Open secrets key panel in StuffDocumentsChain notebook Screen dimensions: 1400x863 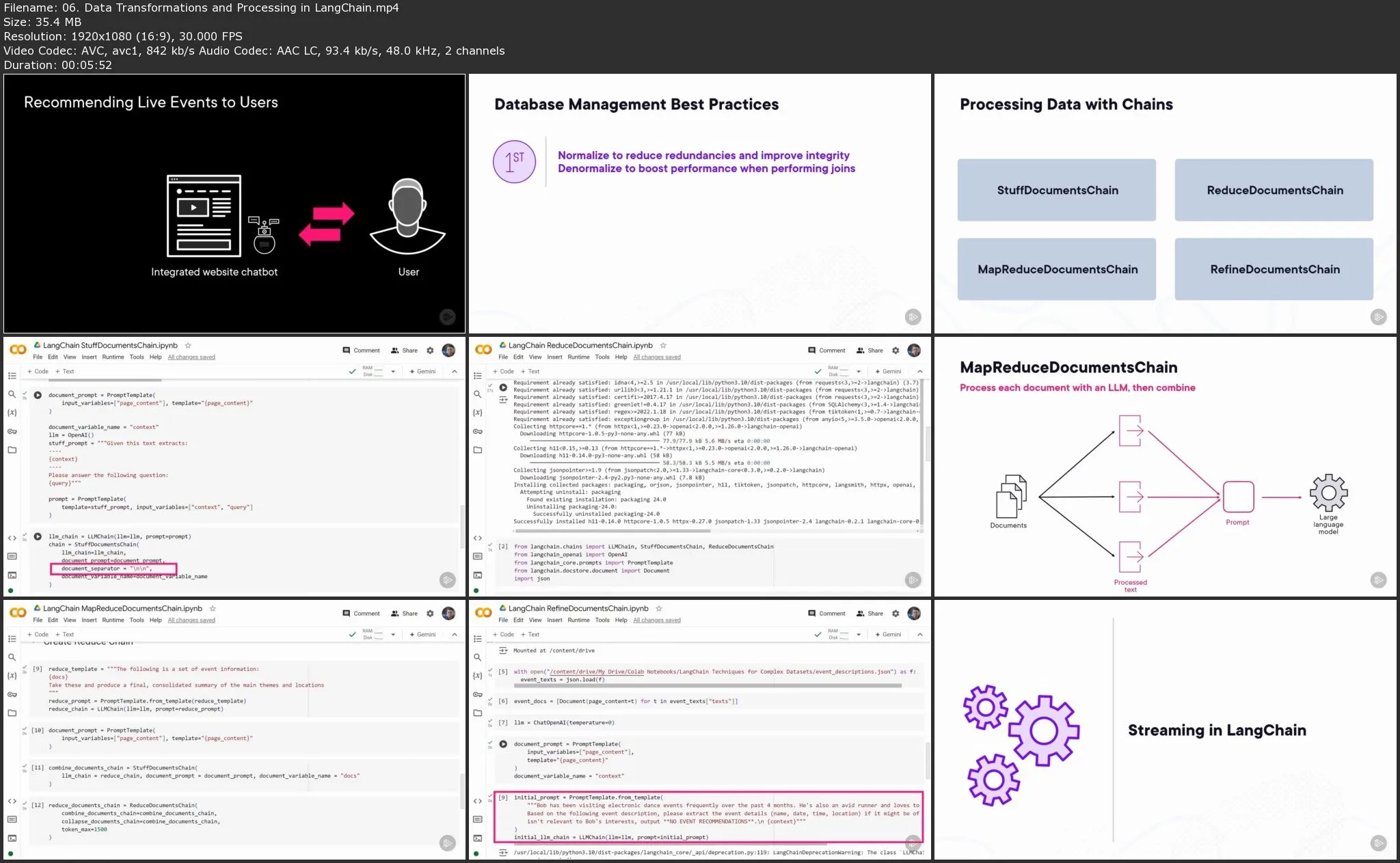(x=12, y=432)
